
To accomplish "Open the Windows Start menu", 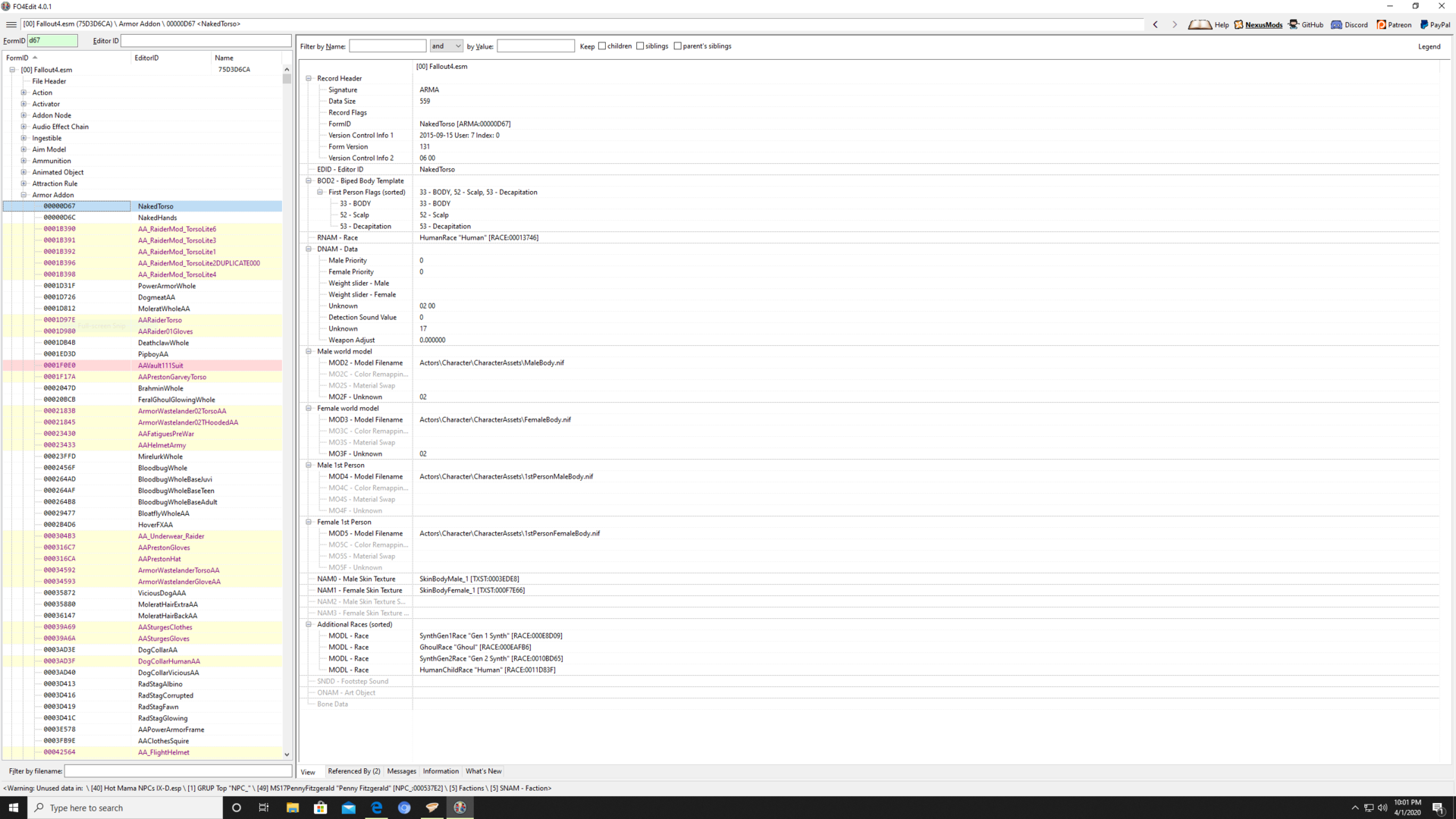I will tap(13, 808).
